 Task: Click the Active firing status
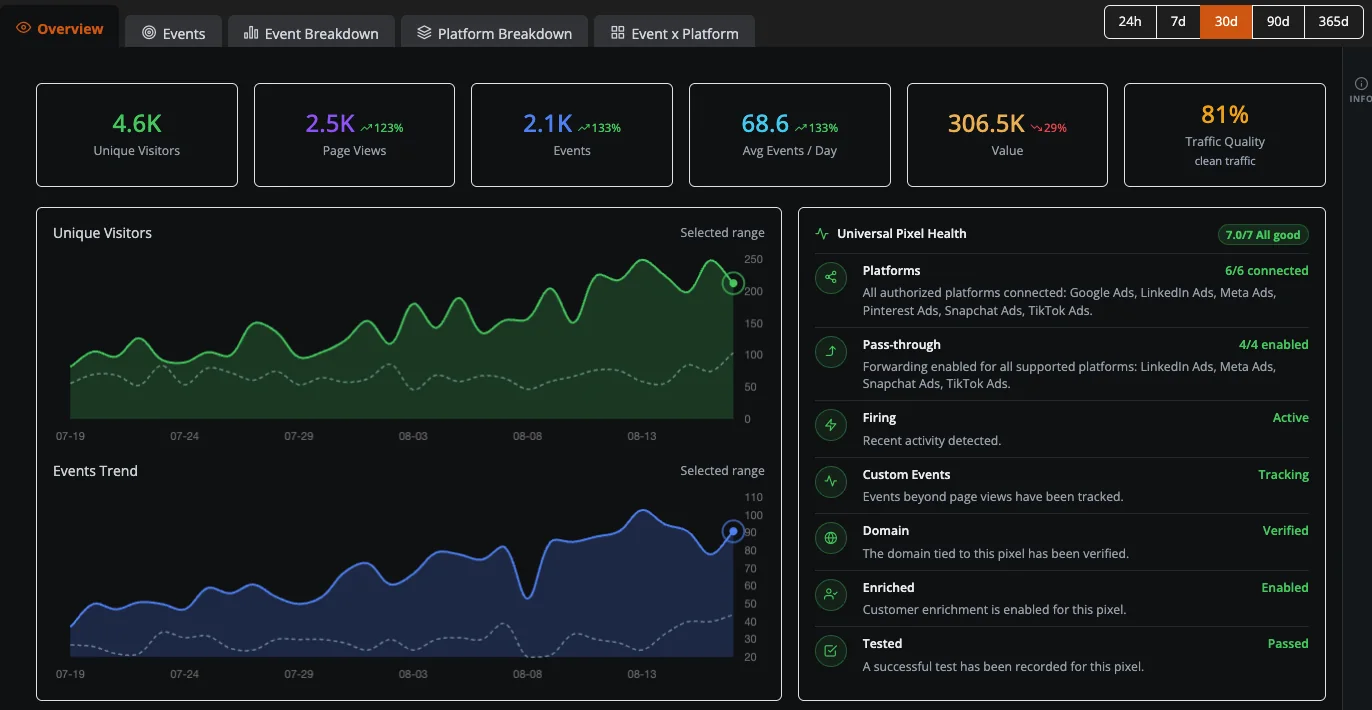1290,418
